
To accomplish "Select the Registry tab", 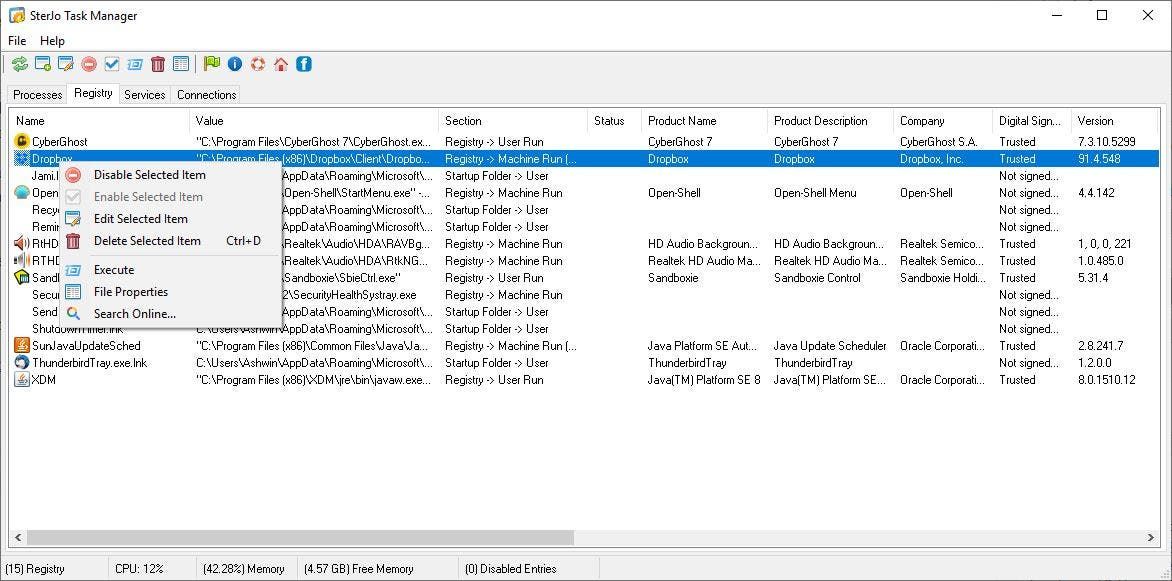I will [93, 93].
